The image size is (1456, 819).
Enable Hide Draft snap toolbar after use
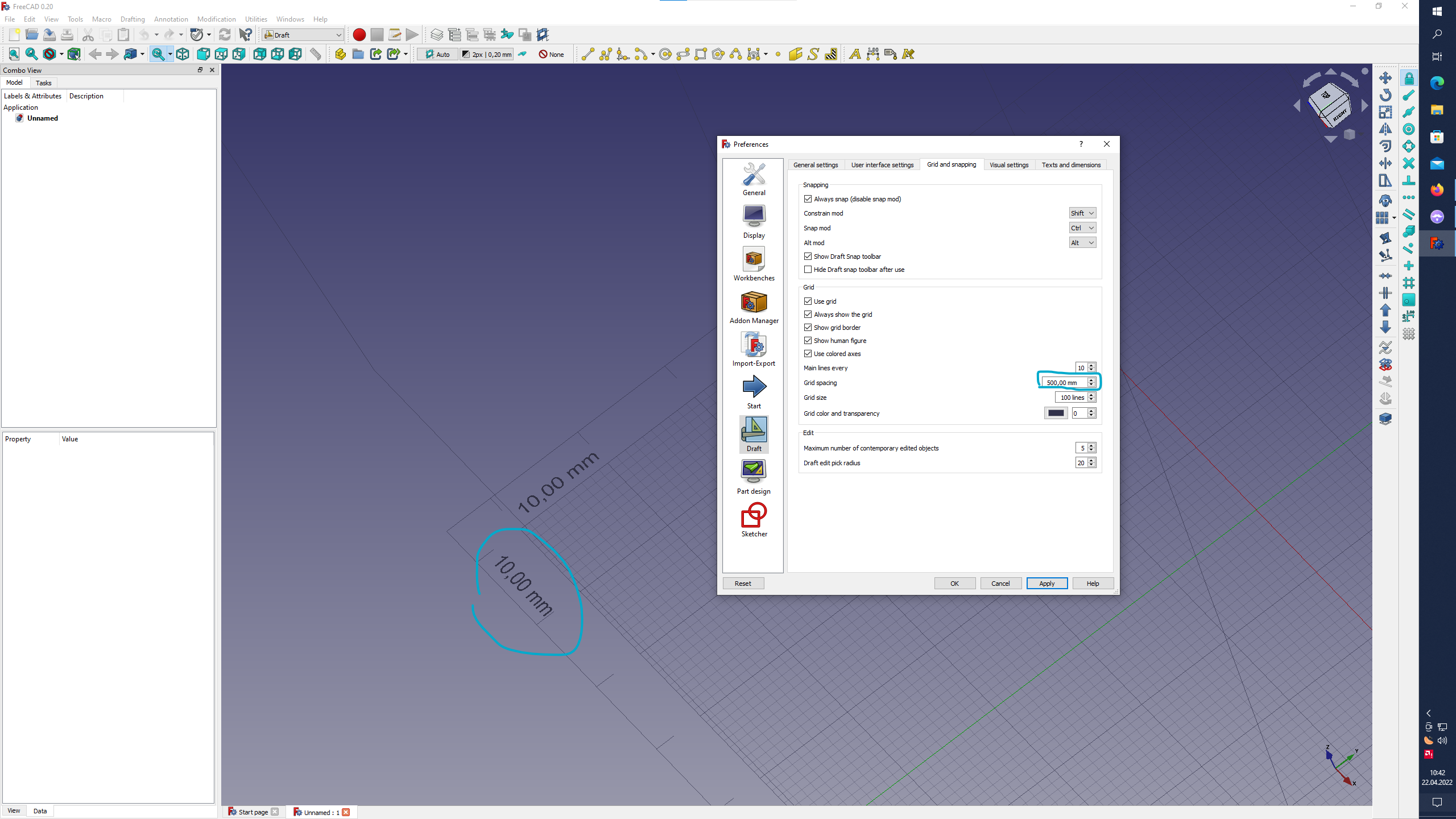click(x=808, y=270)
